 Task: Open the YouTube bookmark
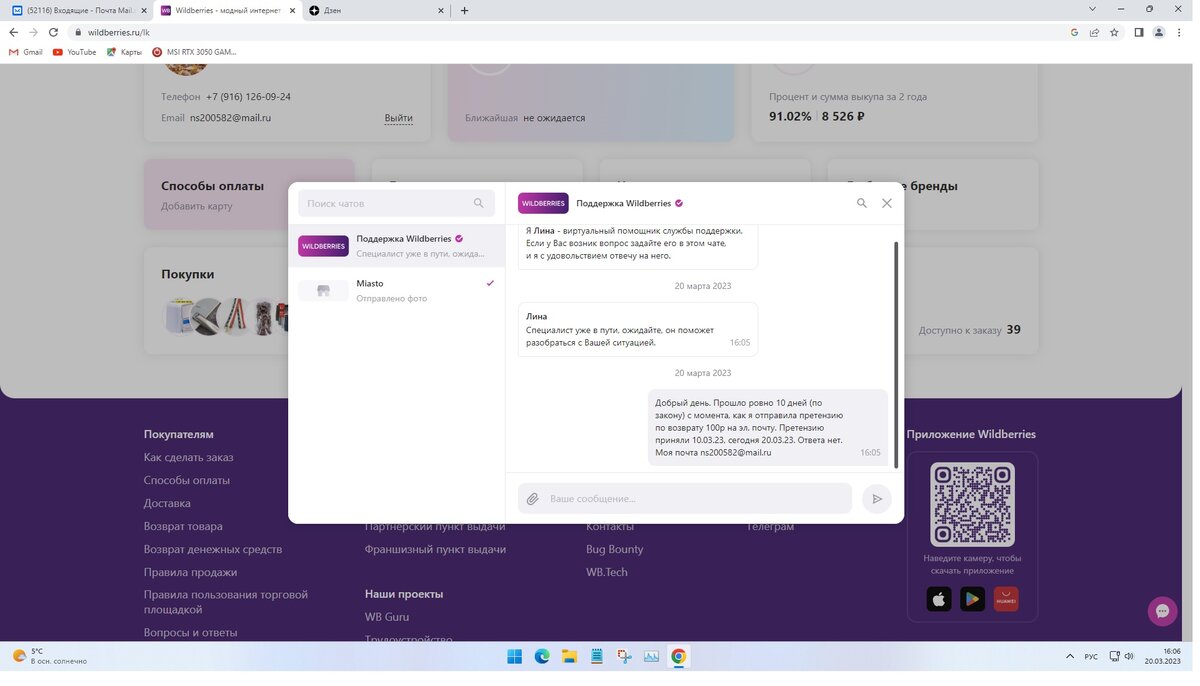coord(75,52)
